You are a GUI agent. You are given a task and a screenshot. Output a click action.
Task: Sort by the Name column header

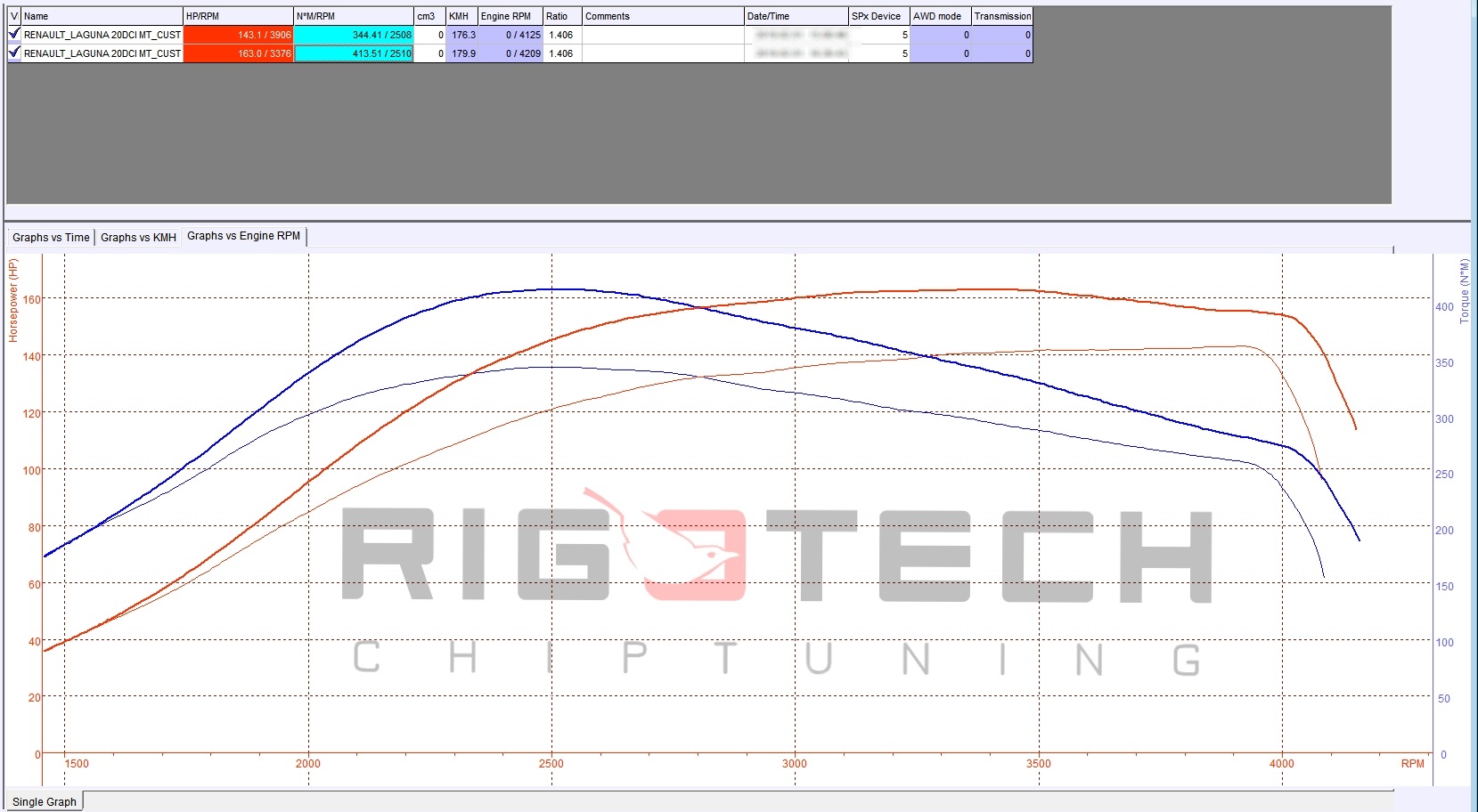102,16
